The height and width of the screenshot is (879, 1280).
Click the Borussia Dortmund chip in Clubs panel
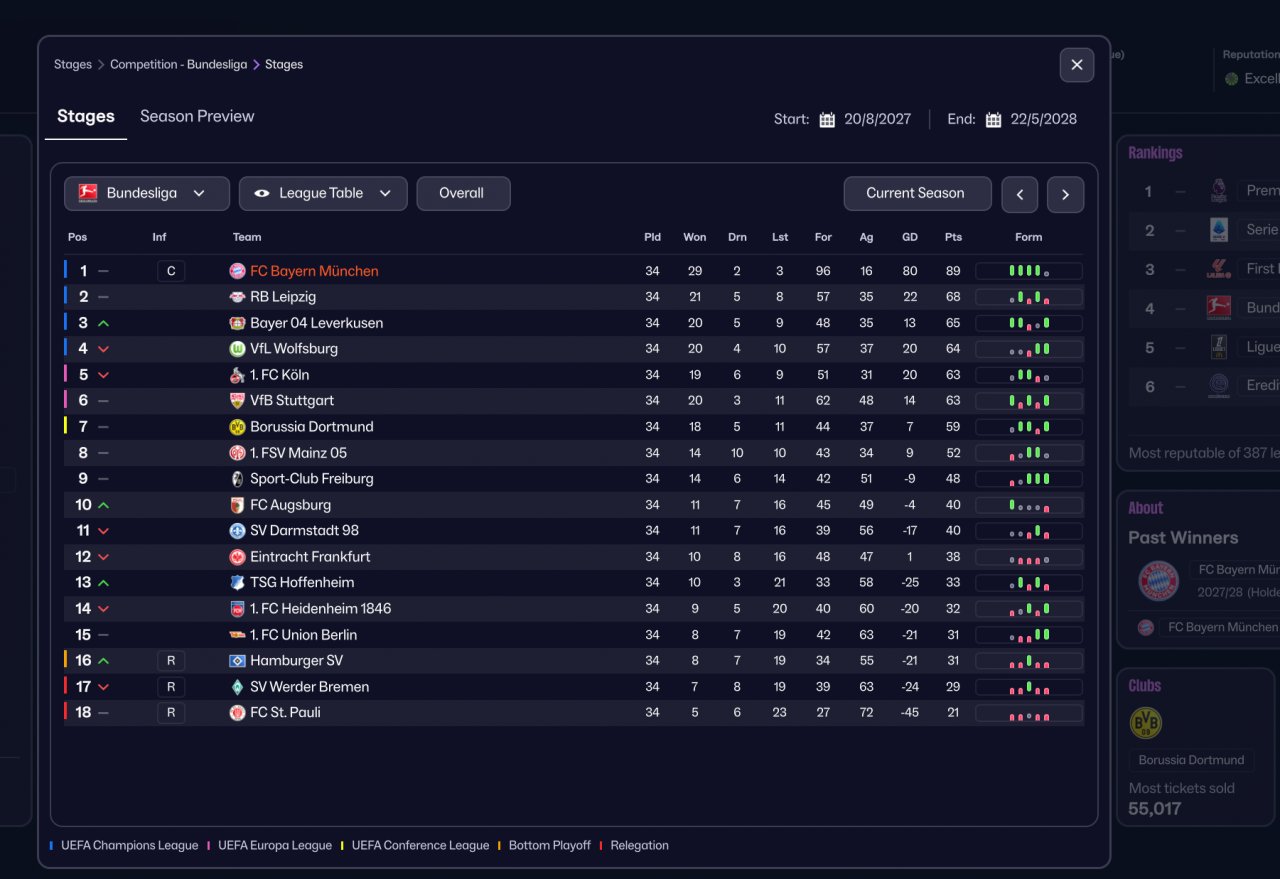1192,760
